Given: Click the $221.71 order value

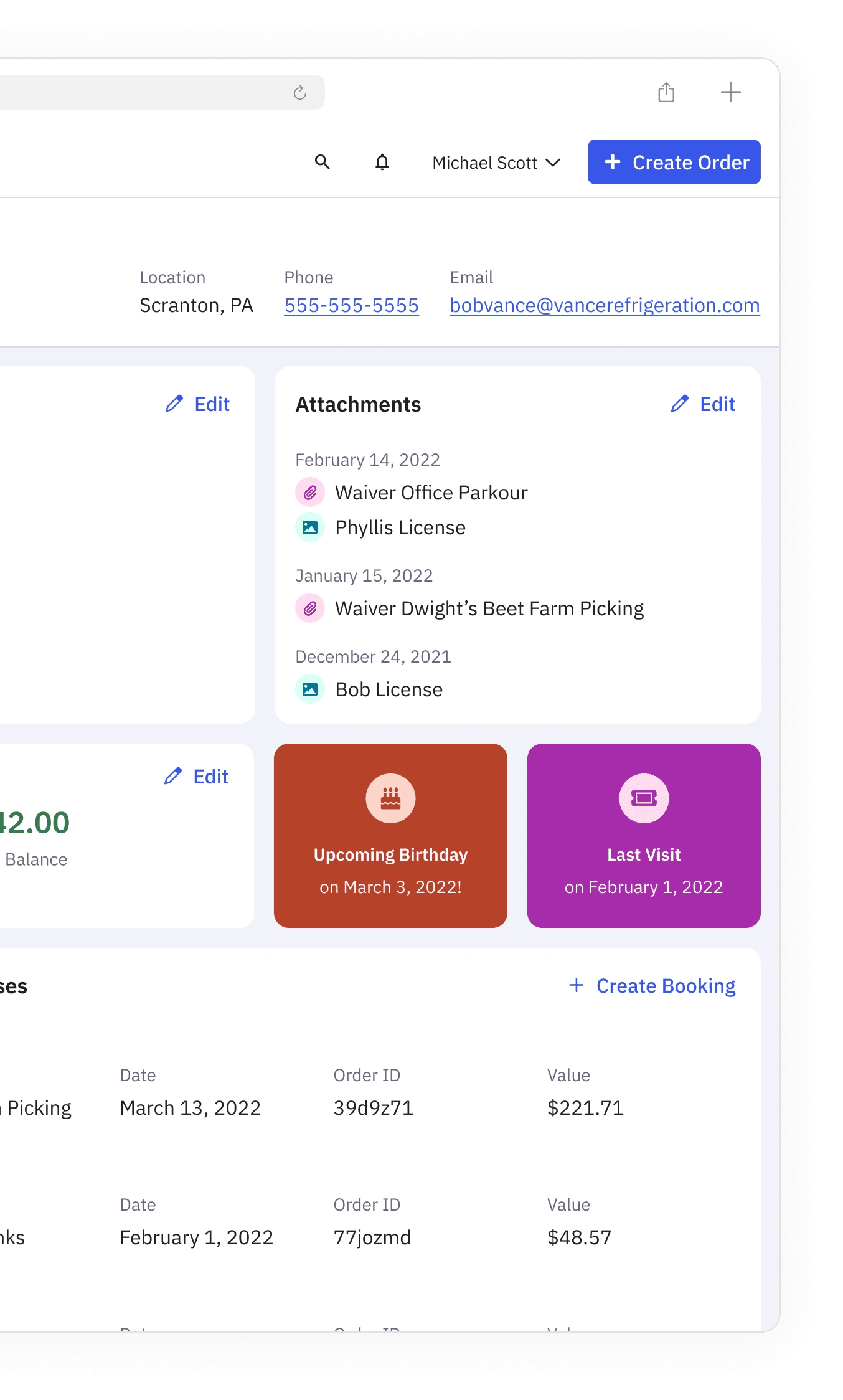Looking at the screenshot, I should 585,1108.
